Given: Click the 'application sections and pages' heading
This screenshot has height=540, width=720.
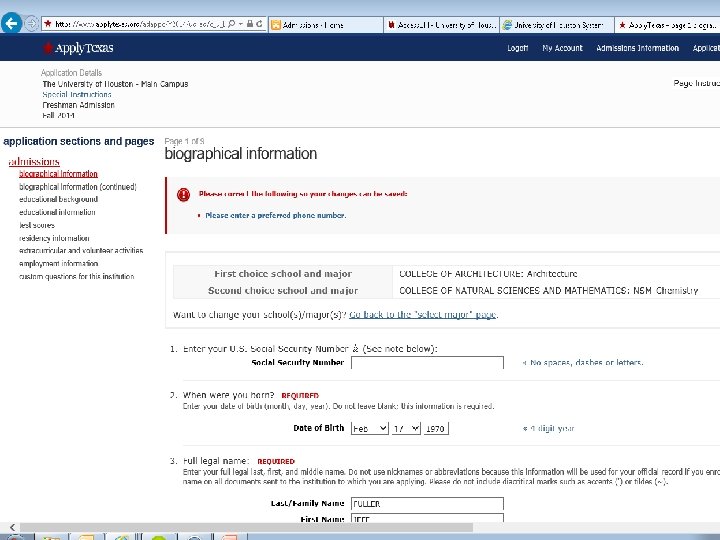Looking at the screenshot, I should click(x=79, y=141).
